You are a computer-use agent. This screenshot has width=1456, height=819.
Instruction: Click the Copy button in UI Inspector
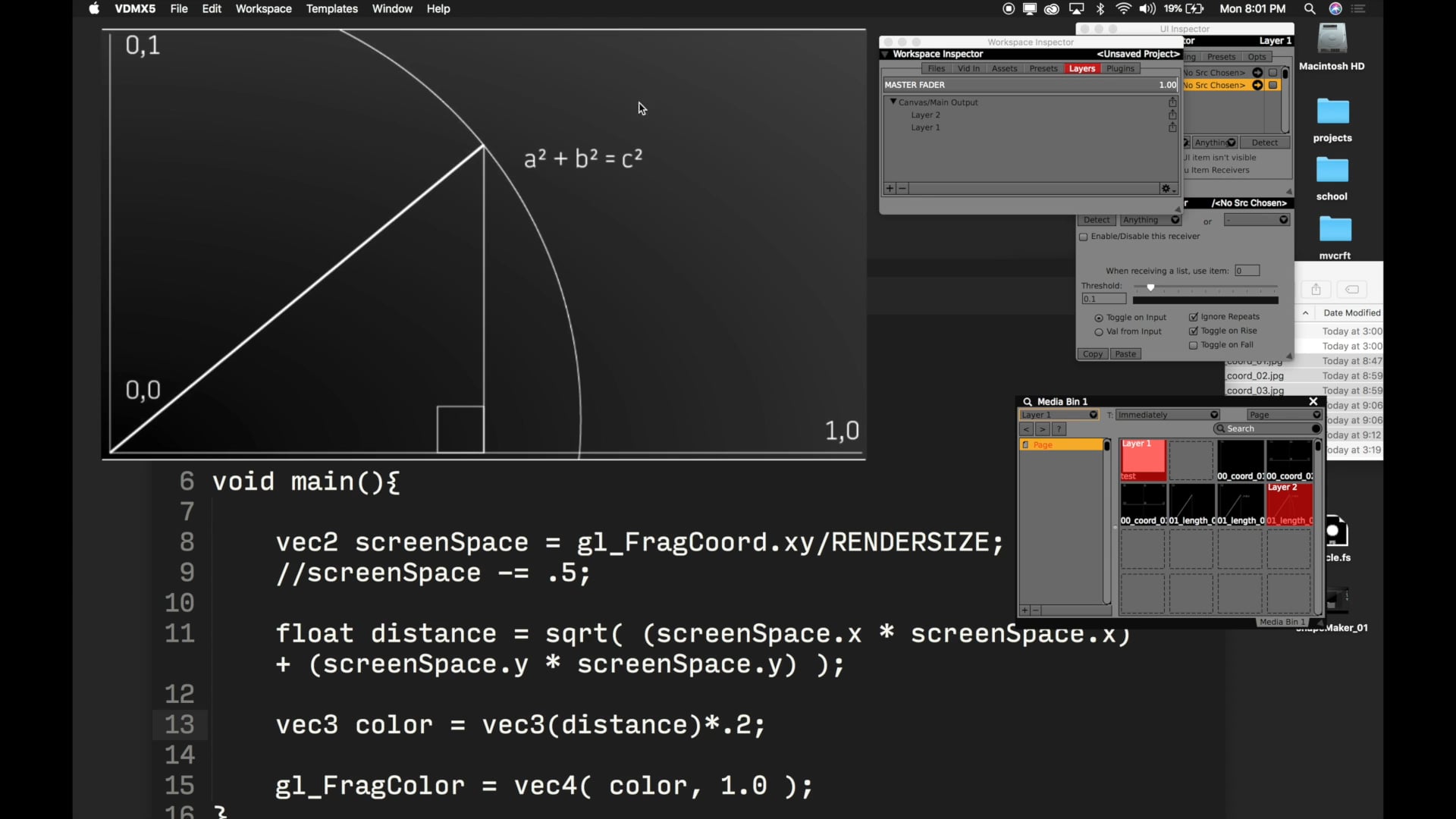pos(1092,354)
